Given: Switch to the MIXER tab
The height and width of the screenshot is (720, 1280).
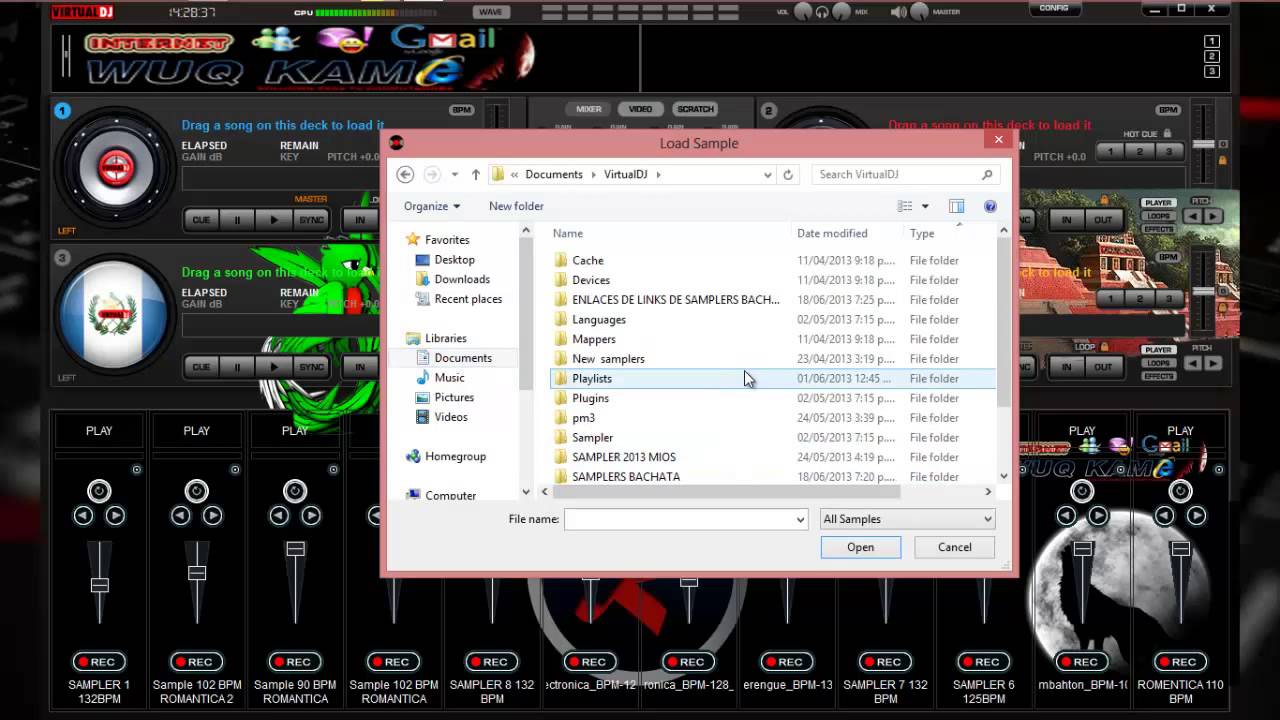Looking at the screenshot, I should tap(589, 109).
